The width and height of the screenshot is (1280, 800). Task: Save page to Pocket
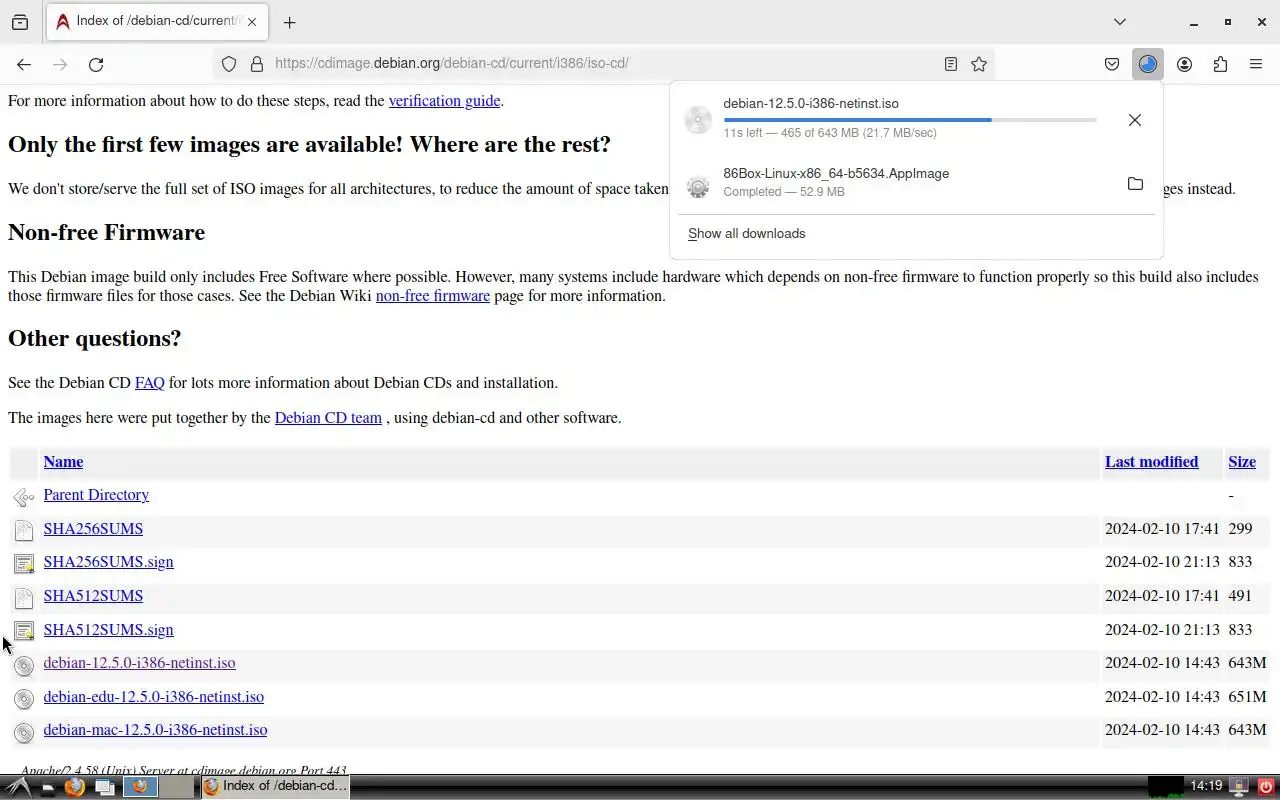[1112, 64]
